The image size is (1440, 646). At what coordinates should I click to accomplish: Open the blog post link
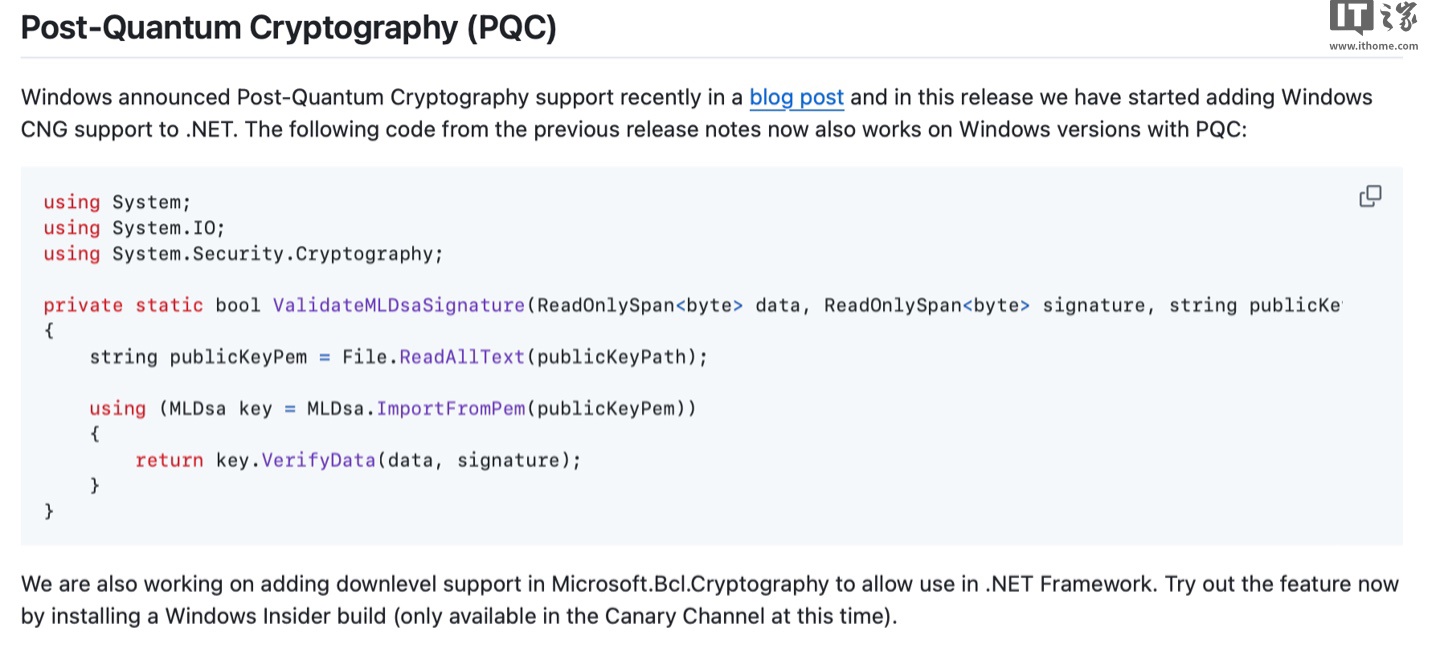coord(796,98)
